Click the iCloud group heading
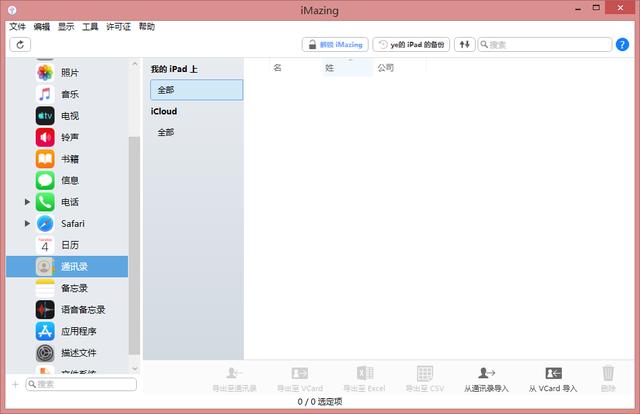640x414 pixels. (x=164, y=111)
